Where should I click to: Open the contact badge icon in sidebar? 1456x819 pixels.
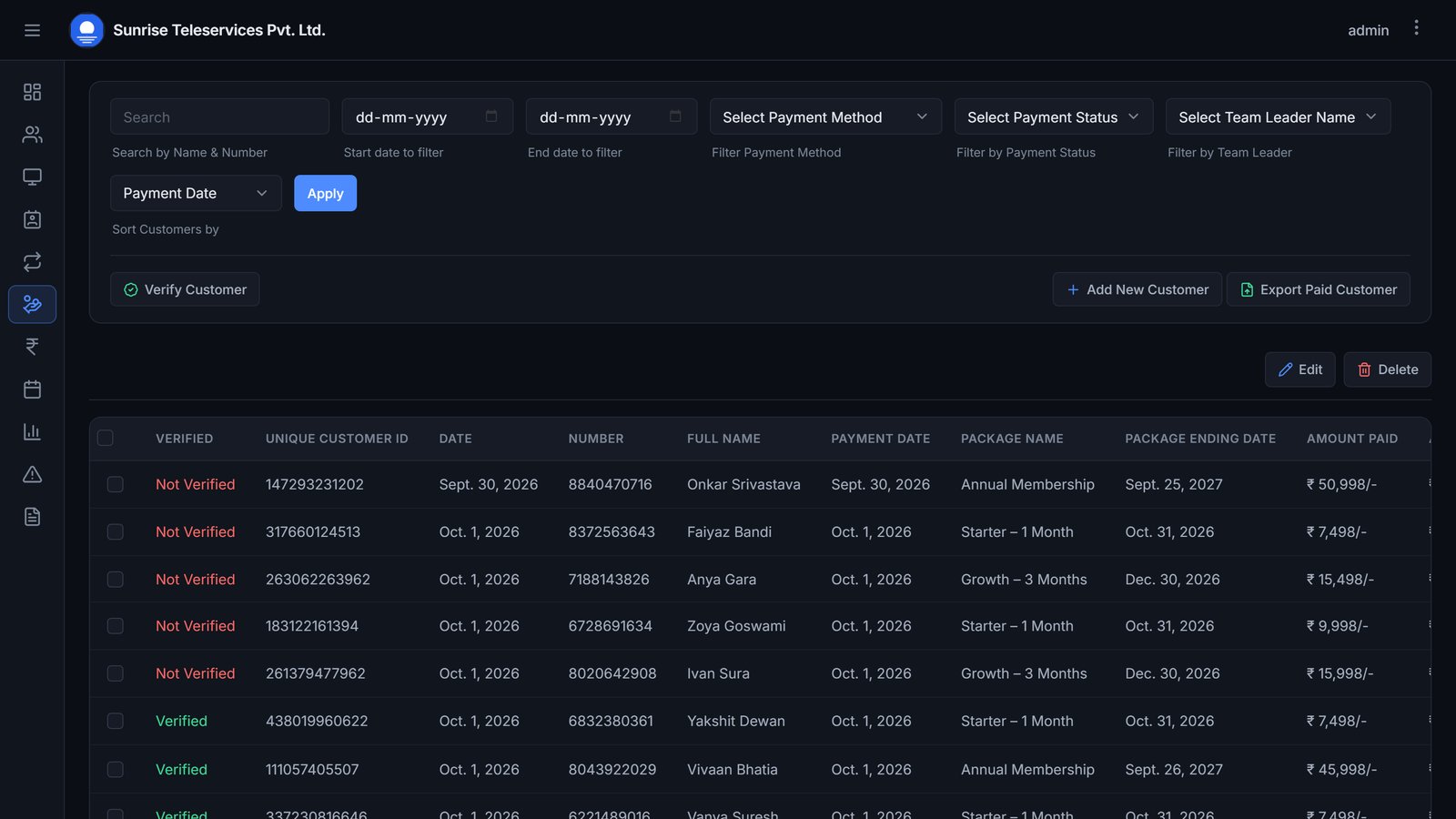point(32,219)
